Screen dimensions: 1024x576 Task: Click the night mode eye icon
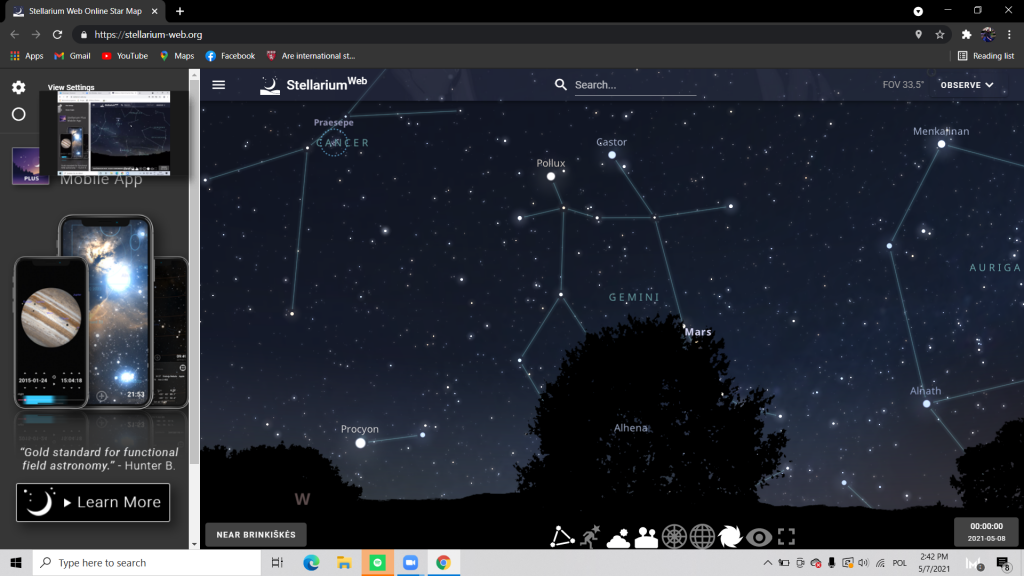point(759,537)
